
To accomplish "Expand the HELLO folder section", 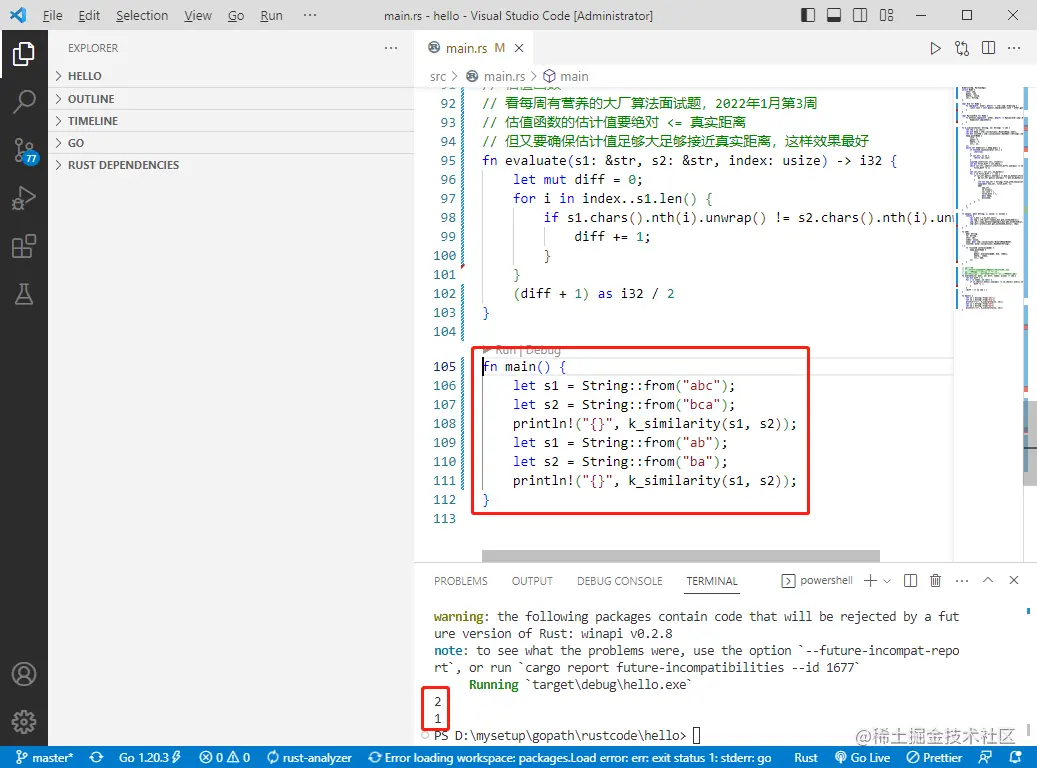I will click(231, 76).
